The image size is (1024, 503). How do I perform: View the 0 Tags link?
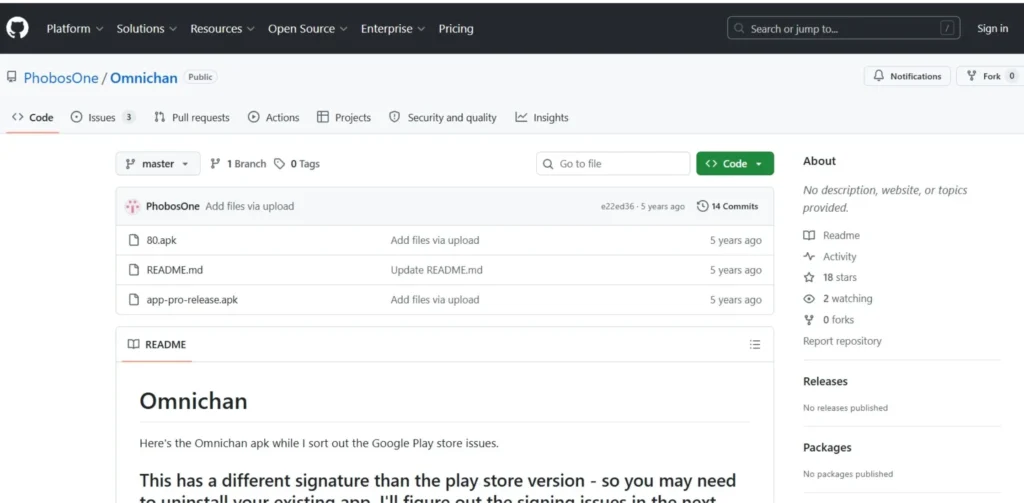(x=296, y=164)
